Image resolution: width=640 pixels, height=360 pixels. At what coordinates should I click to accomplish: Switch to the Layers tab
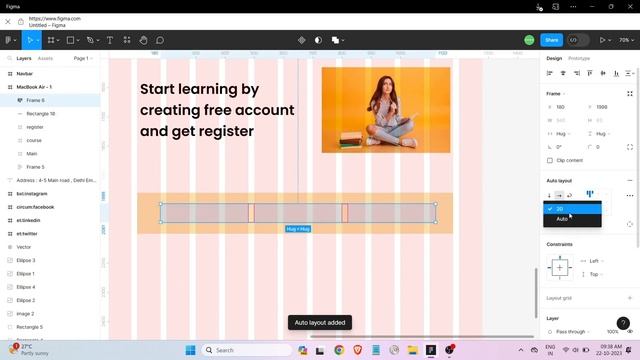[x=24, y=58]
